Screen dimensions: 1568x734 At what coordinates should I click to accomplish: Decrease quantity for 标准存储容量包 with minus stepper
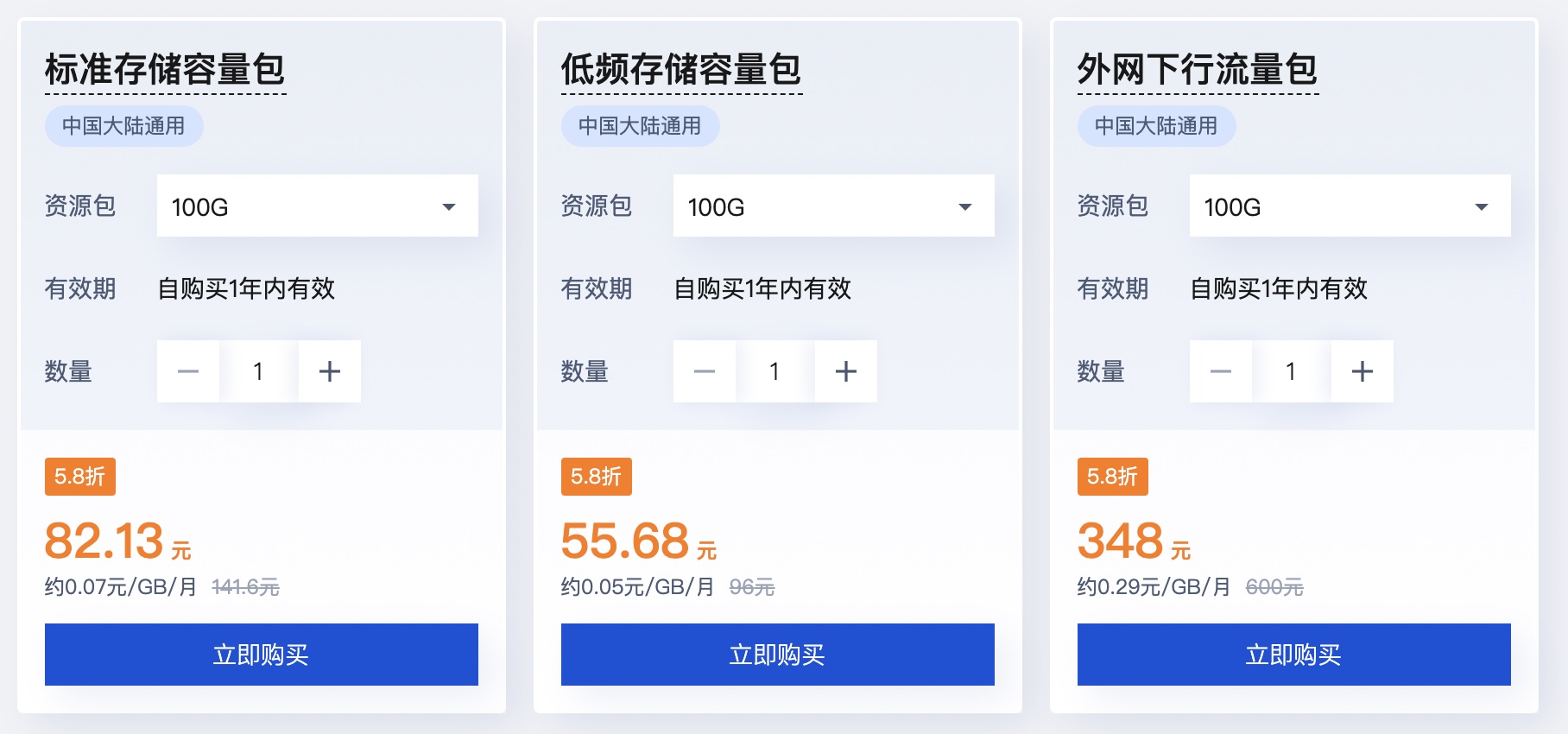tap(187, 370)
